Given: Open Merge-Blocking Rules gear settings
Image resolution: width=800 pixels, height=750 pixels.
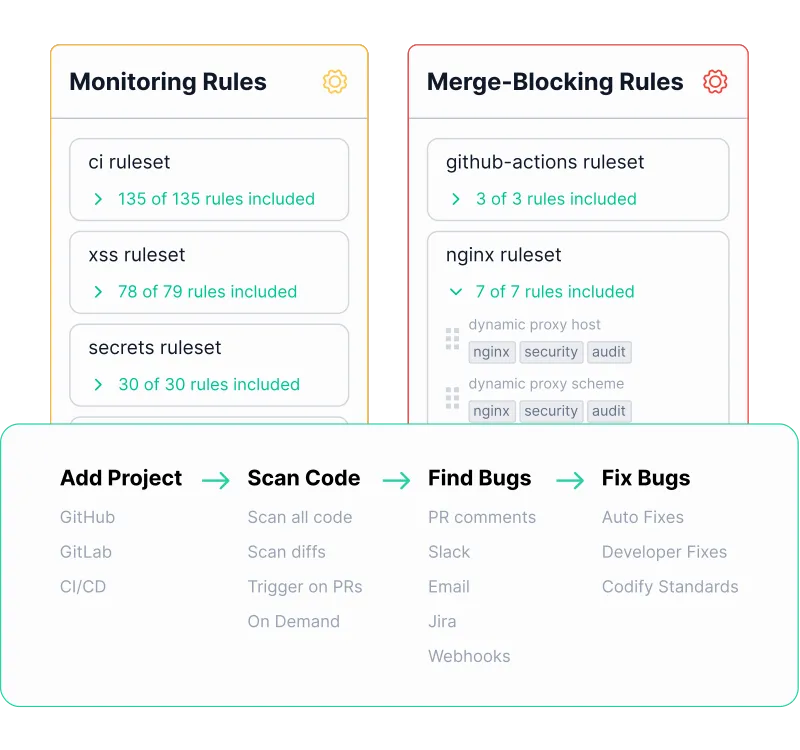Looking at the screenshot, I should click(715, 82).
